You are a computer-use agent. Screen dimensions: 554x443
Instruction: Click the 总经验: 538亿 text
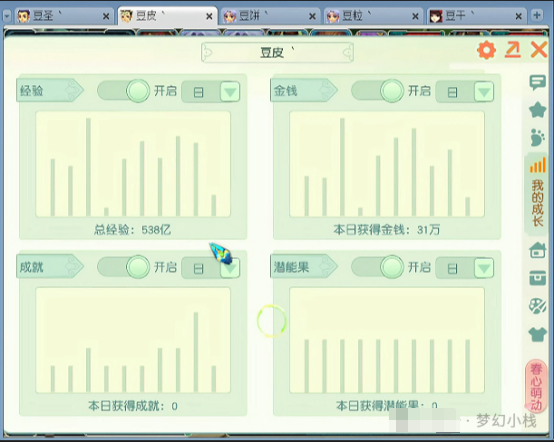(x=132, y=230)
